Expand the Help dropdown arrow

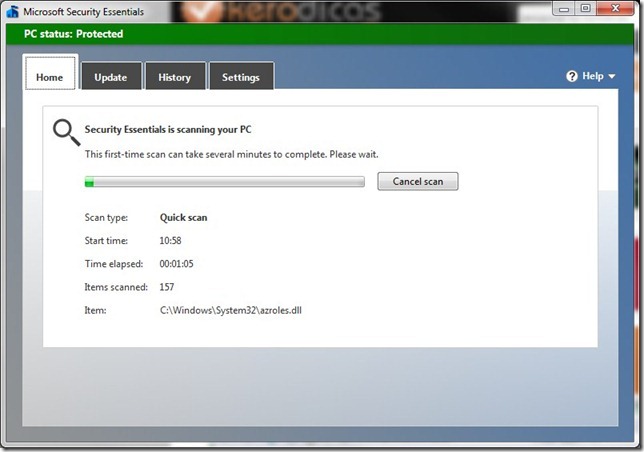pos(612,76)
